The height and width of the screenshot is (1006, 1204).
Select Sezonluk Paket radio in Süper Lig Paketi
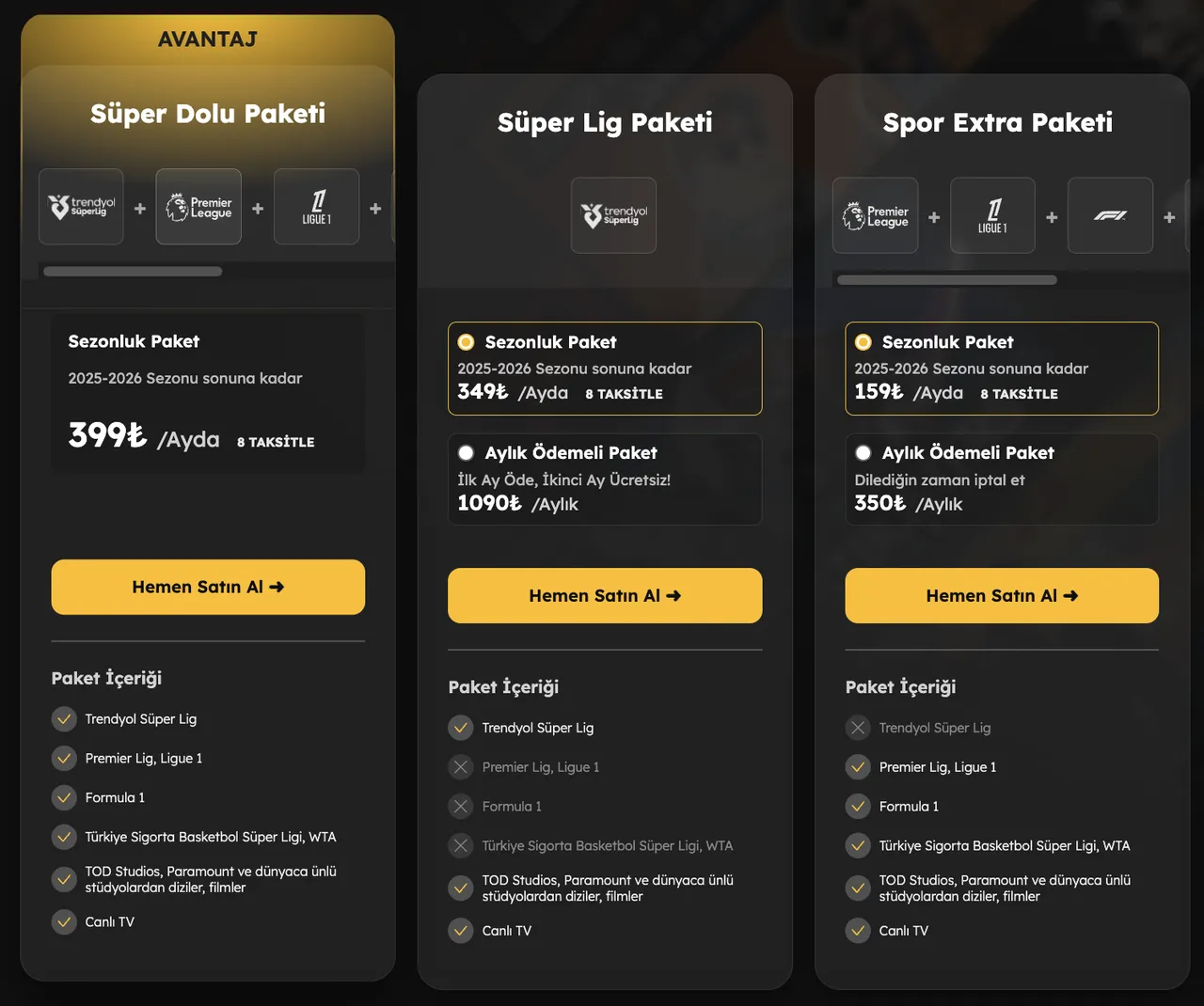click(x=466, y=342)
